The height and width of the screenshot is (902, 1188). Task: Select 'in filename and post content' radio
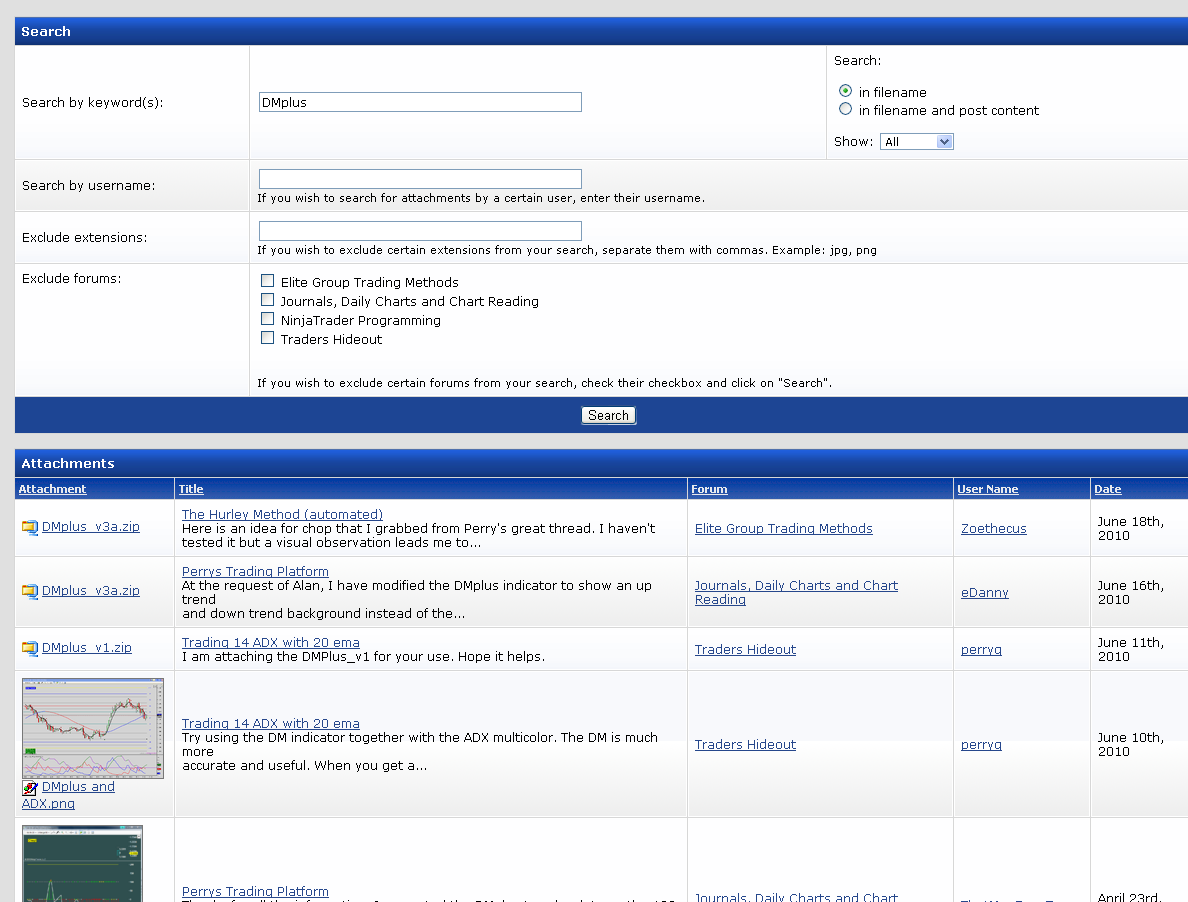click(x=846, y=109)
